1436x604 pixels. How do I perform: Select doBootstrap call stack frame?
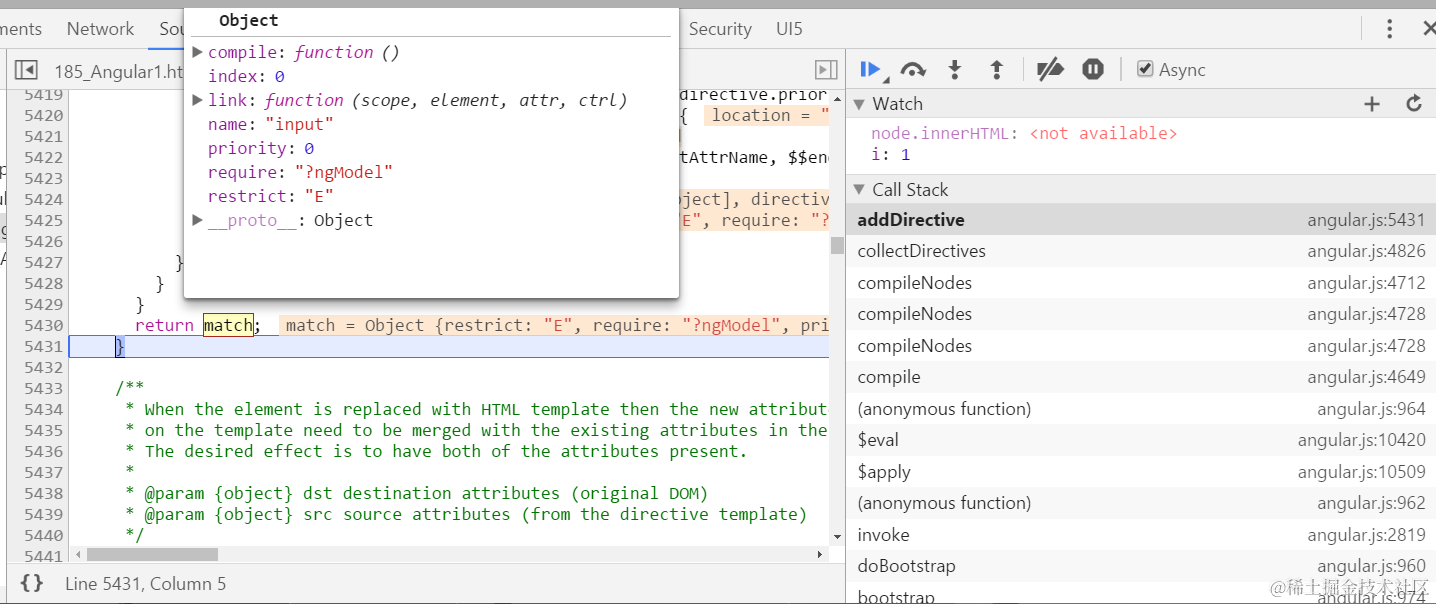(1140, 566)
